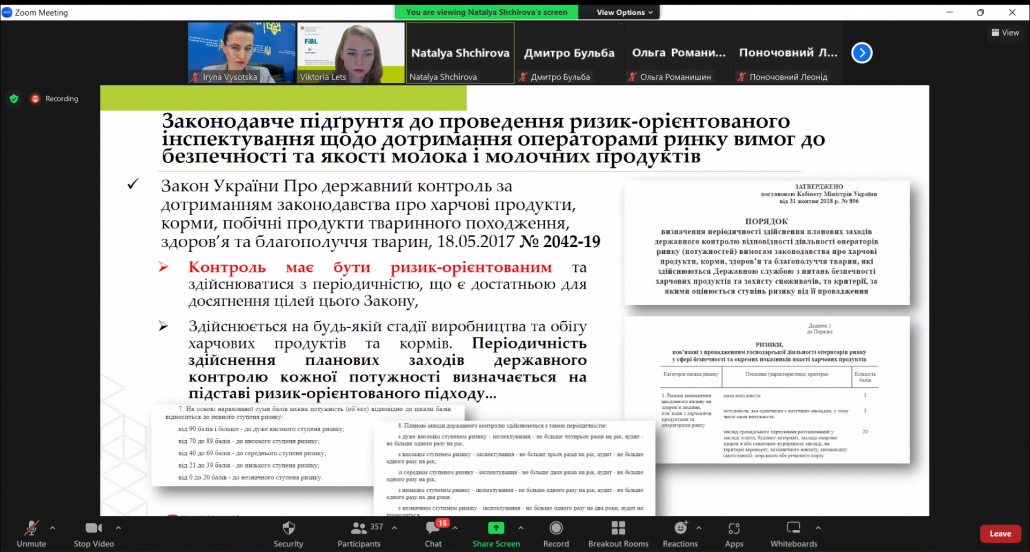Screen dimensions: 1030x552
Task: Open Breakout Rooms
Action: point(618,532)
